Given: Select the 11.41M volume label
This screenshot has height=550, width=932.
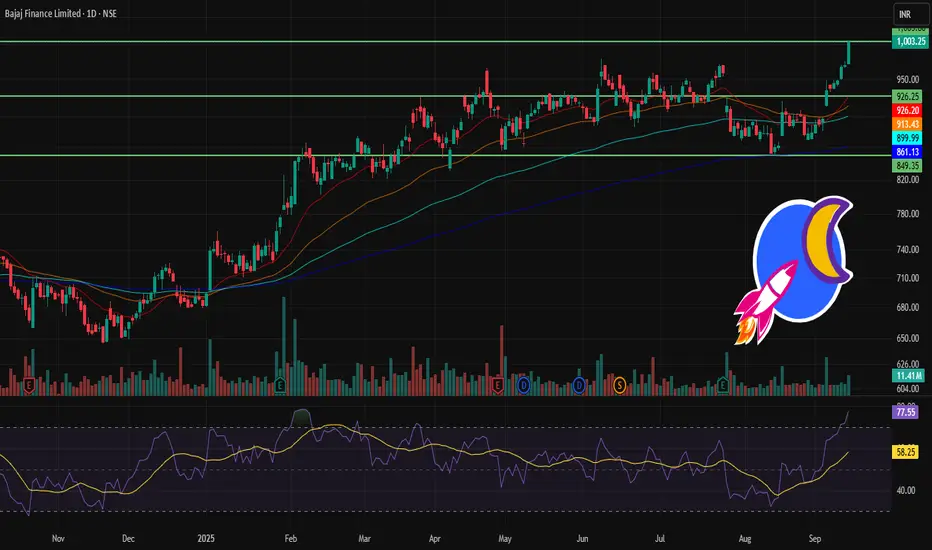Looking at the screenshot, I should click(x=908, y=376).
